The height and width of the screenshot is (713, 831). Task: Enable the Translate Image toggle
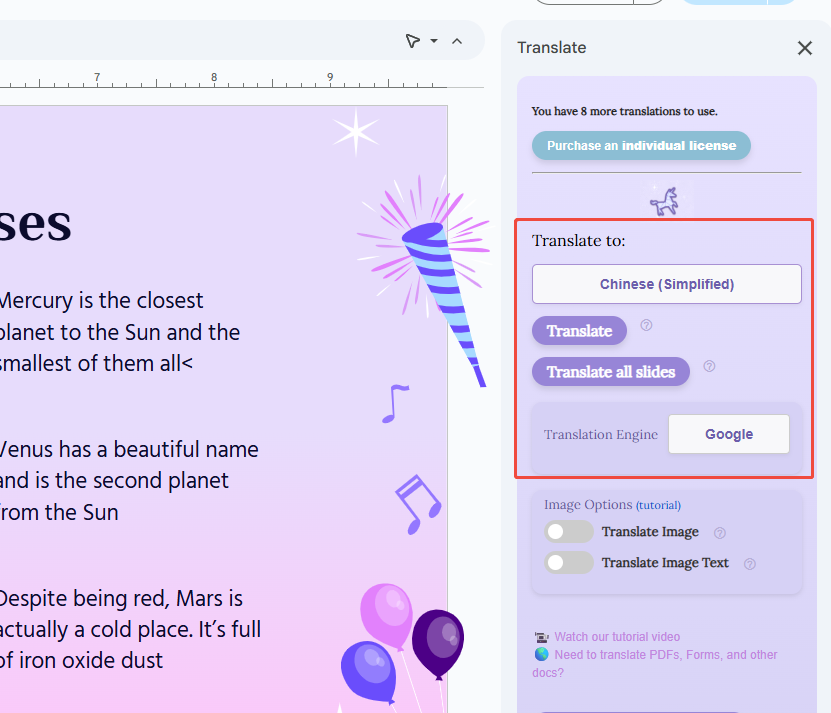[568, 532]
